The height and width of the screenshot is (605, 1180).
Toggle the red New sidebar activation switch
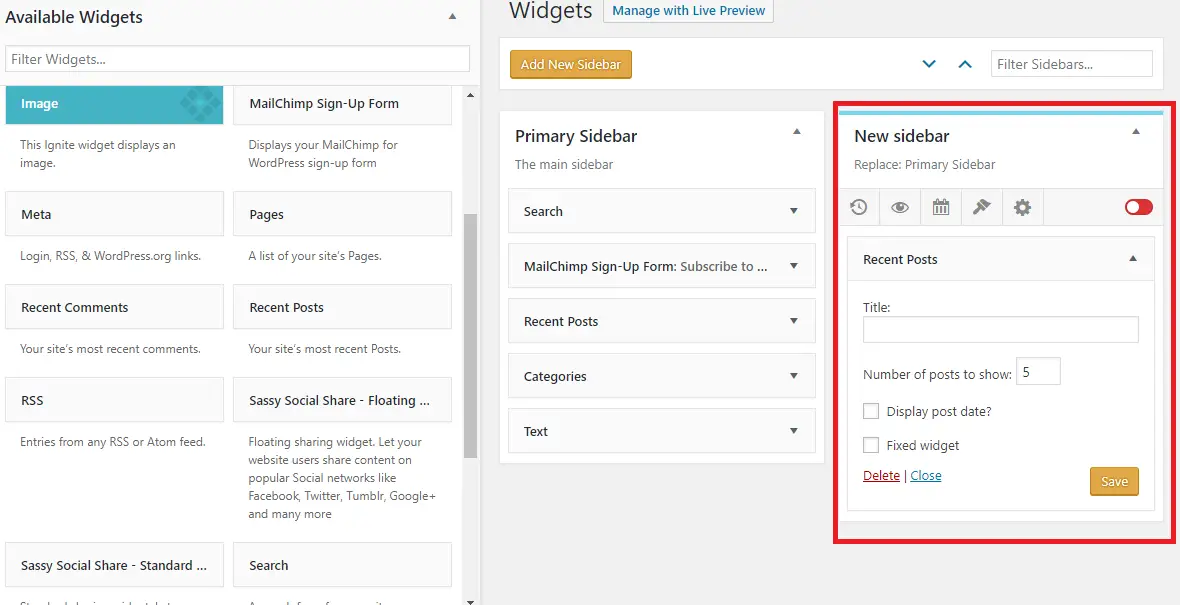tap(1139, 207)
